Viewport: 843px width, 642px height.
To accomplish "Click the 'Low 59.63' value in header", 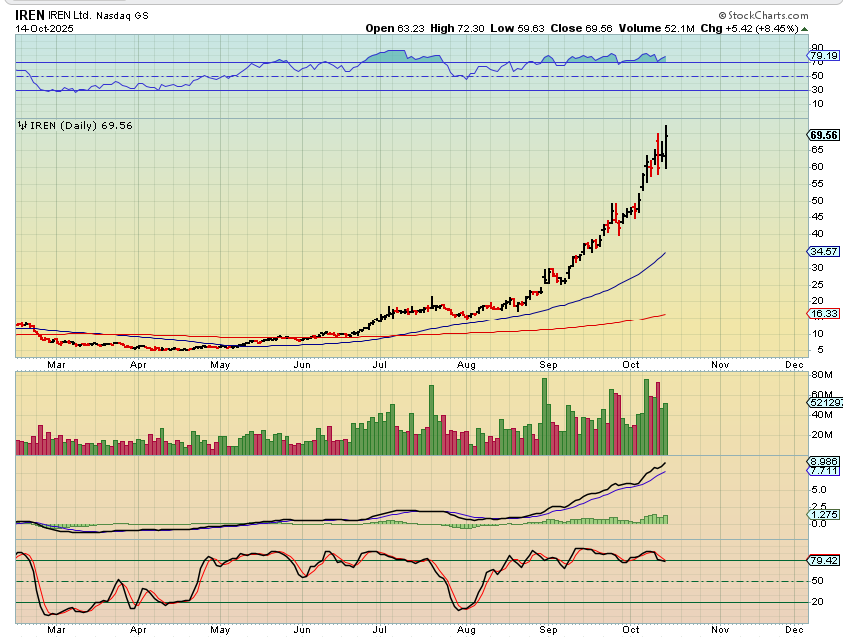I will [x=517, y=28].
